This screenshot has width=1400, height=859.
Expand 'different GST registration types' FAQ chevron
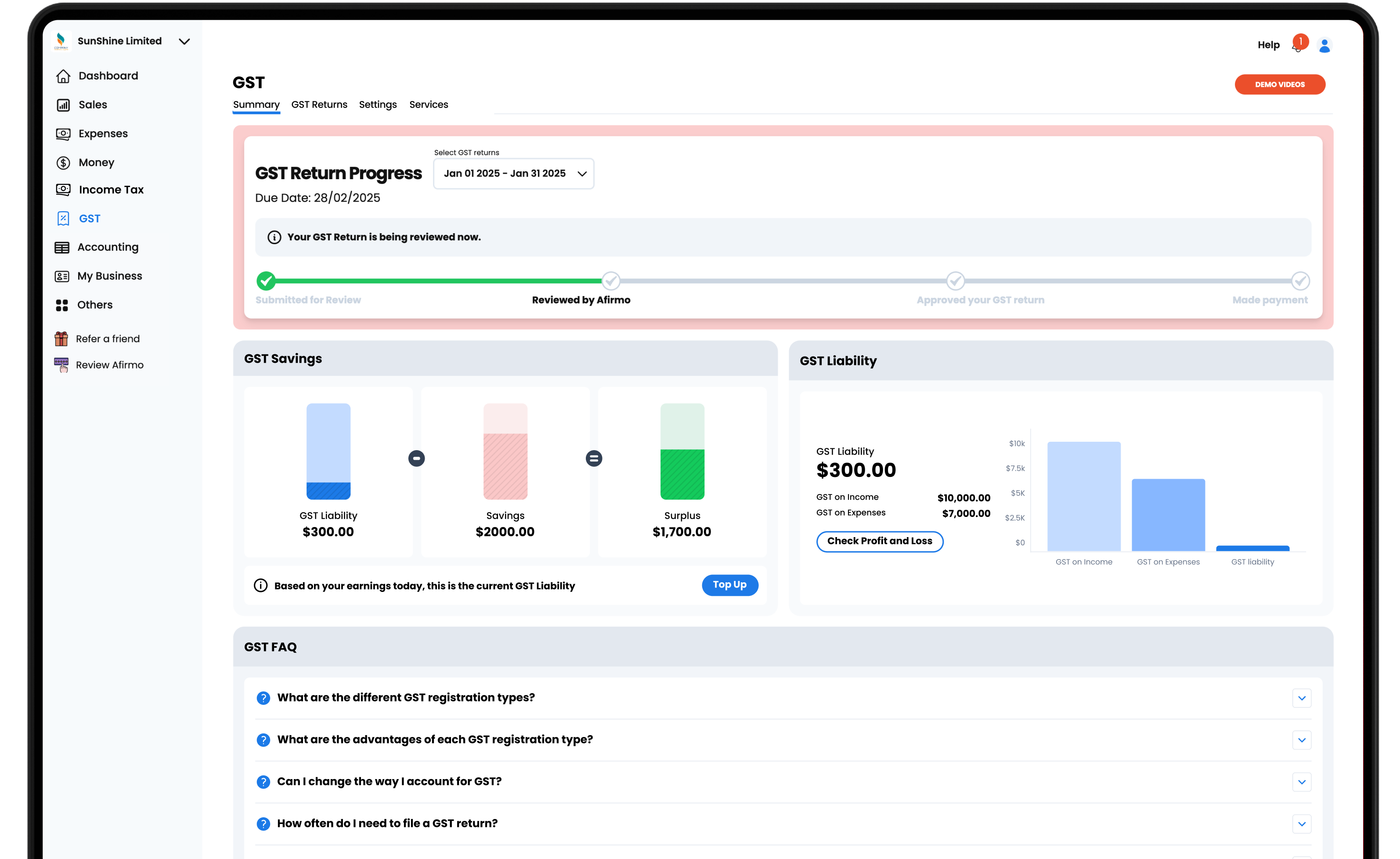click(x=1302, y=698)
